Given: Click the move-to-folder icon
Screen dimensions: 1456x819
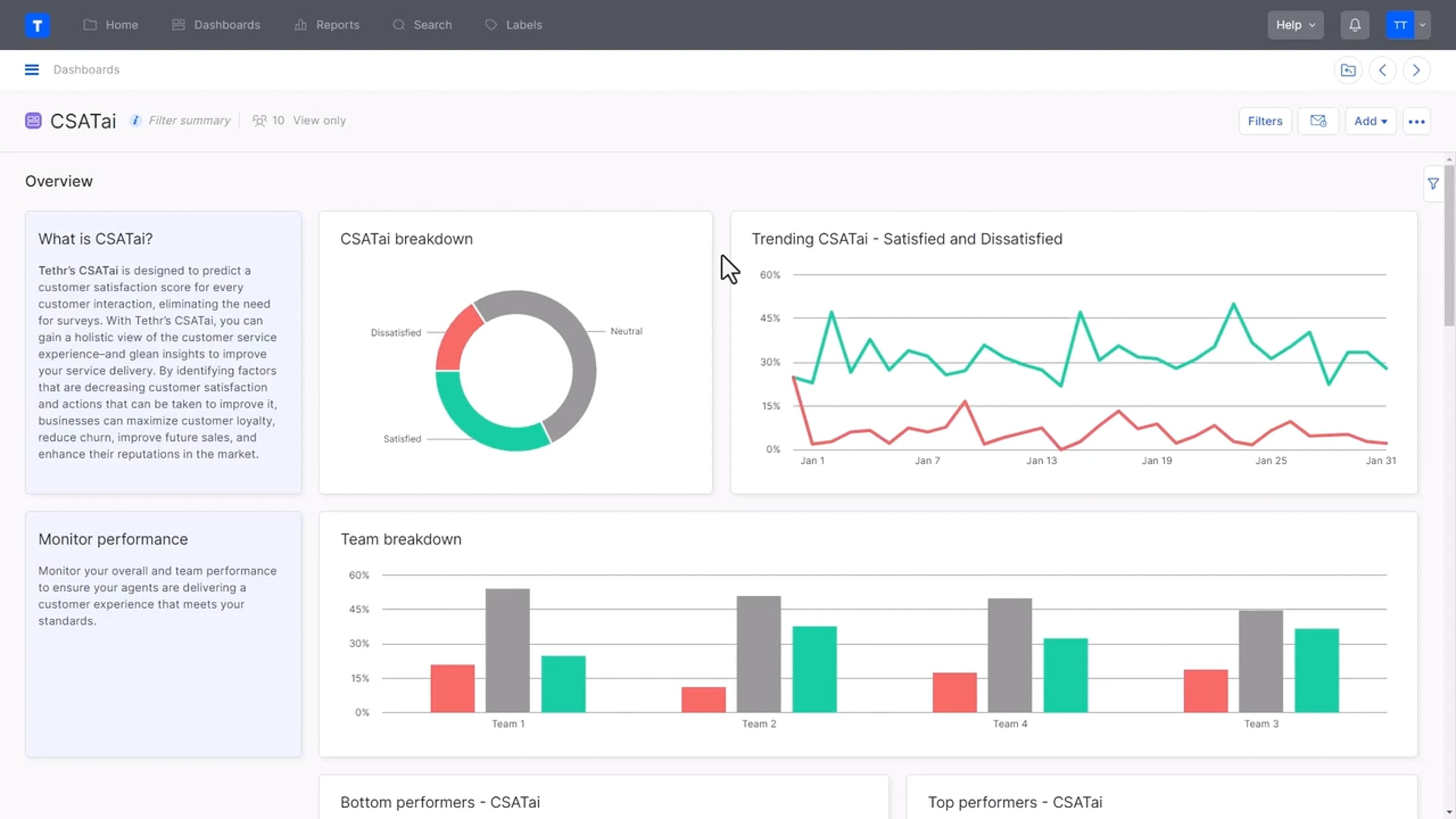Looking at the screenshot, I should pos(1348,70).
